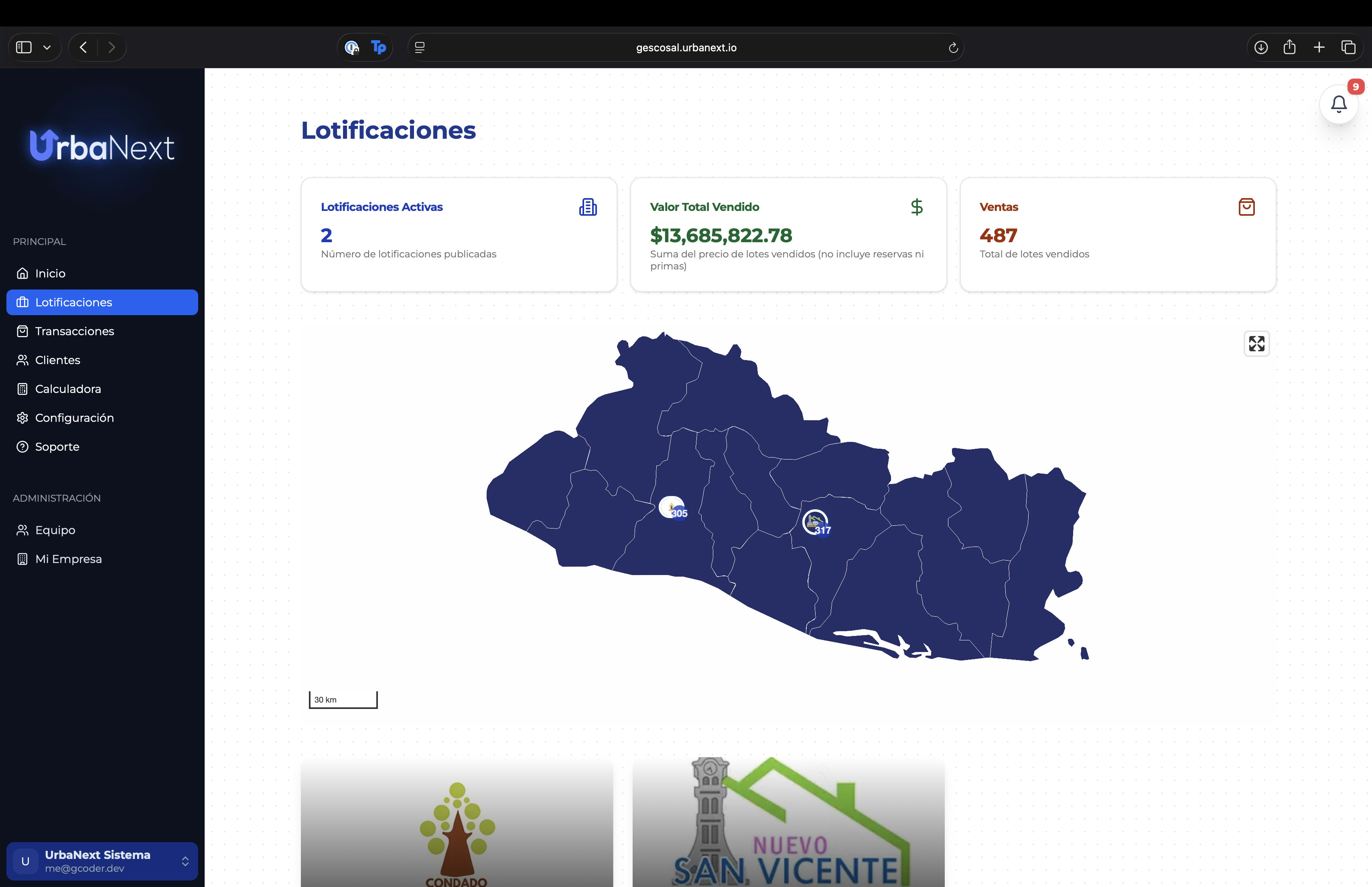Toggle the Safari sidebar button
This screenshot has height=887, width=1372.
click(x=24, y=47)
